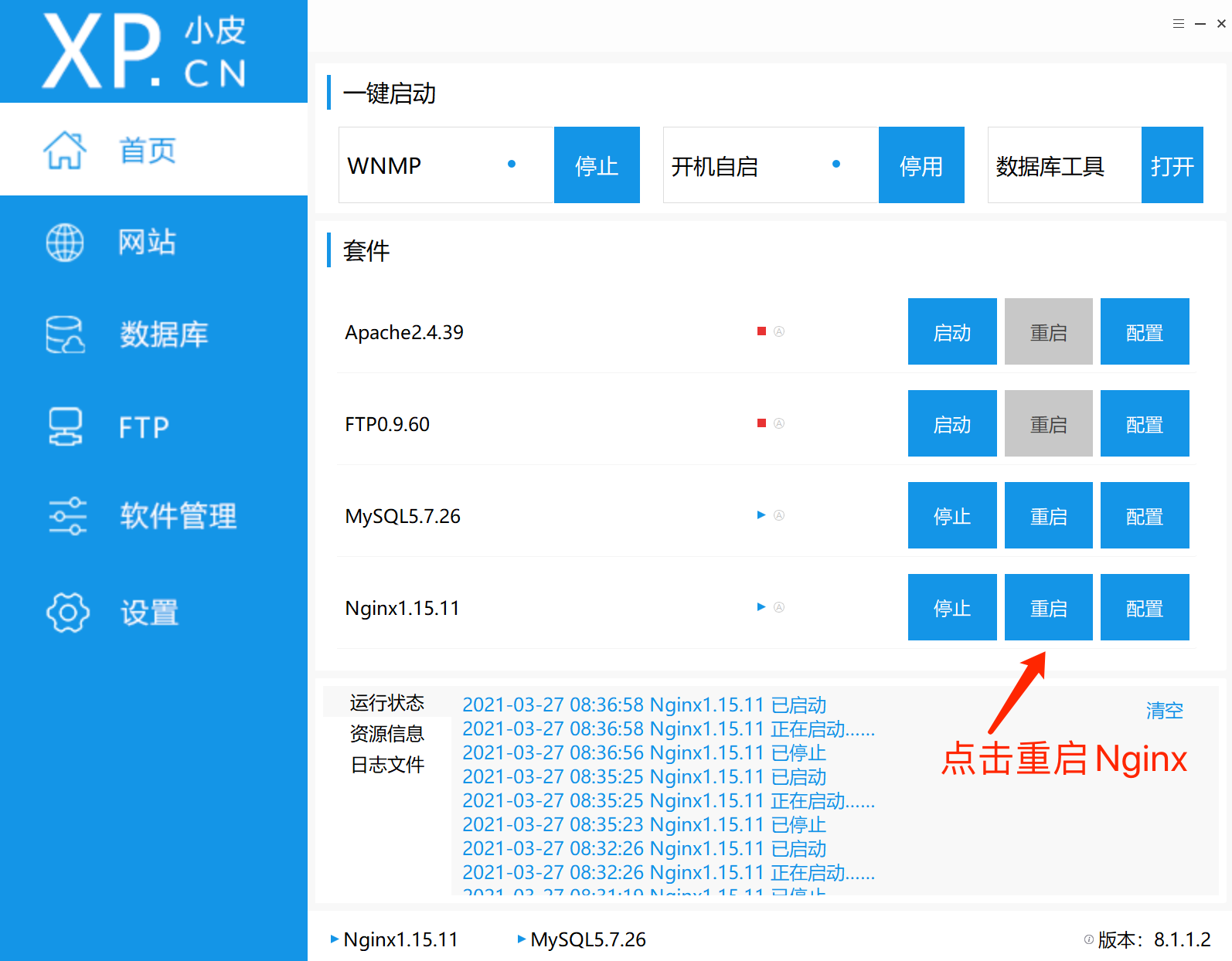Image resolution: width=1232 pixels, height=961 pixels.
Task: Click log line 08:36:58 Nginx1.15.11 已启动
Action: click(645, 705)
